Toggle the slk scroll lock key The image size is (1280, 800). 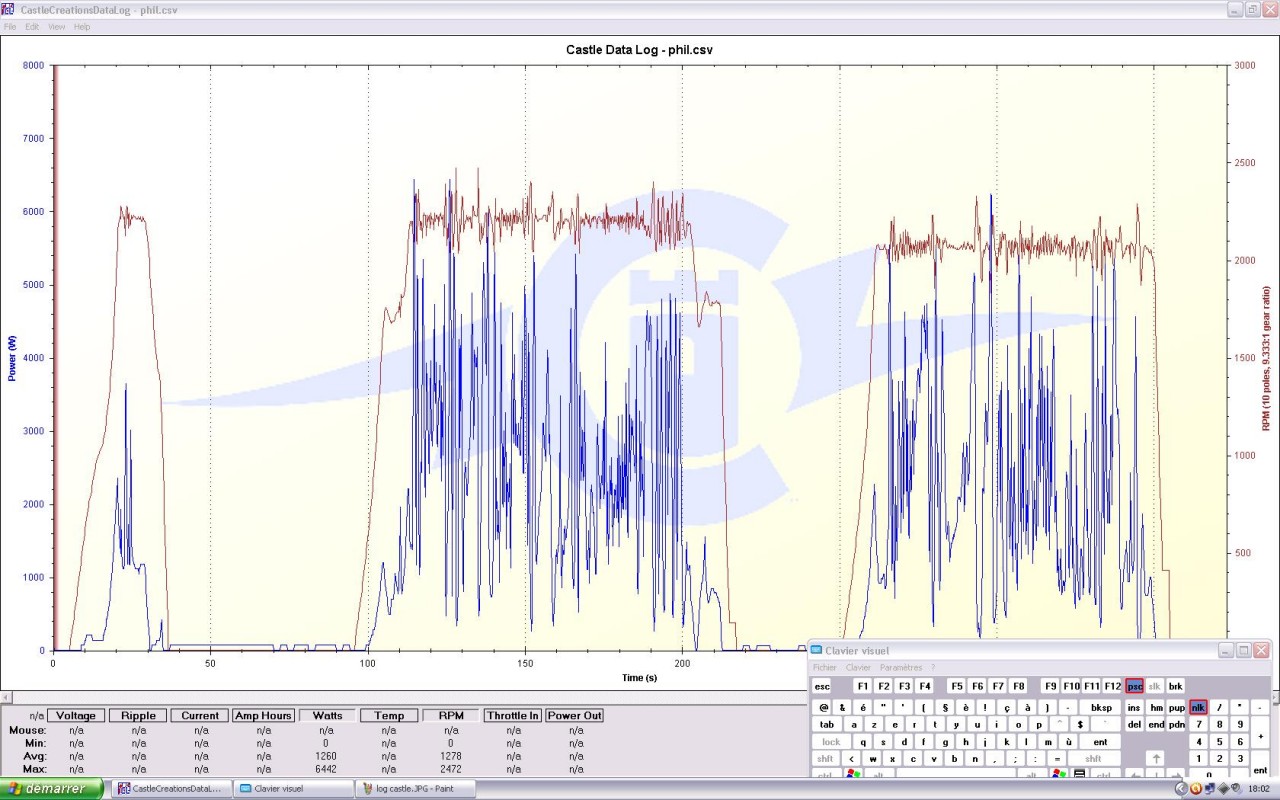(1155, 687)
